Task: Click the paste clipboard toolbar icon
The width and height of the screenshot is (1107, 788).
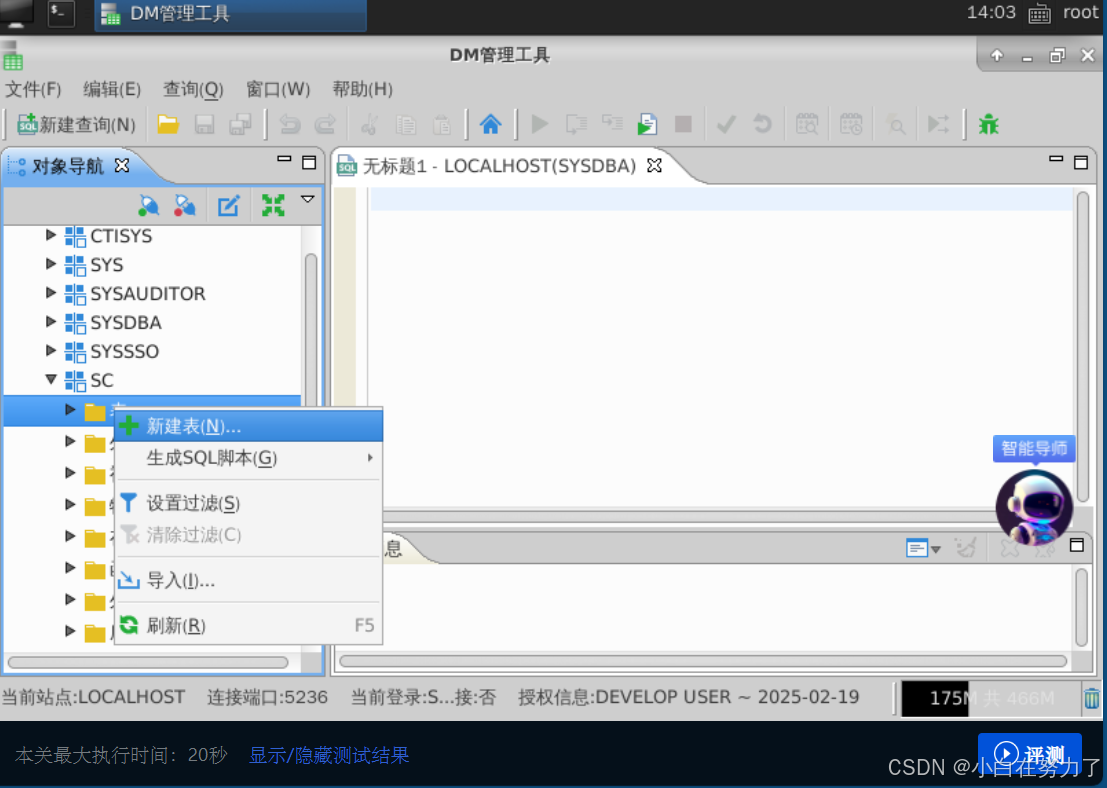Action: (442, 125)
